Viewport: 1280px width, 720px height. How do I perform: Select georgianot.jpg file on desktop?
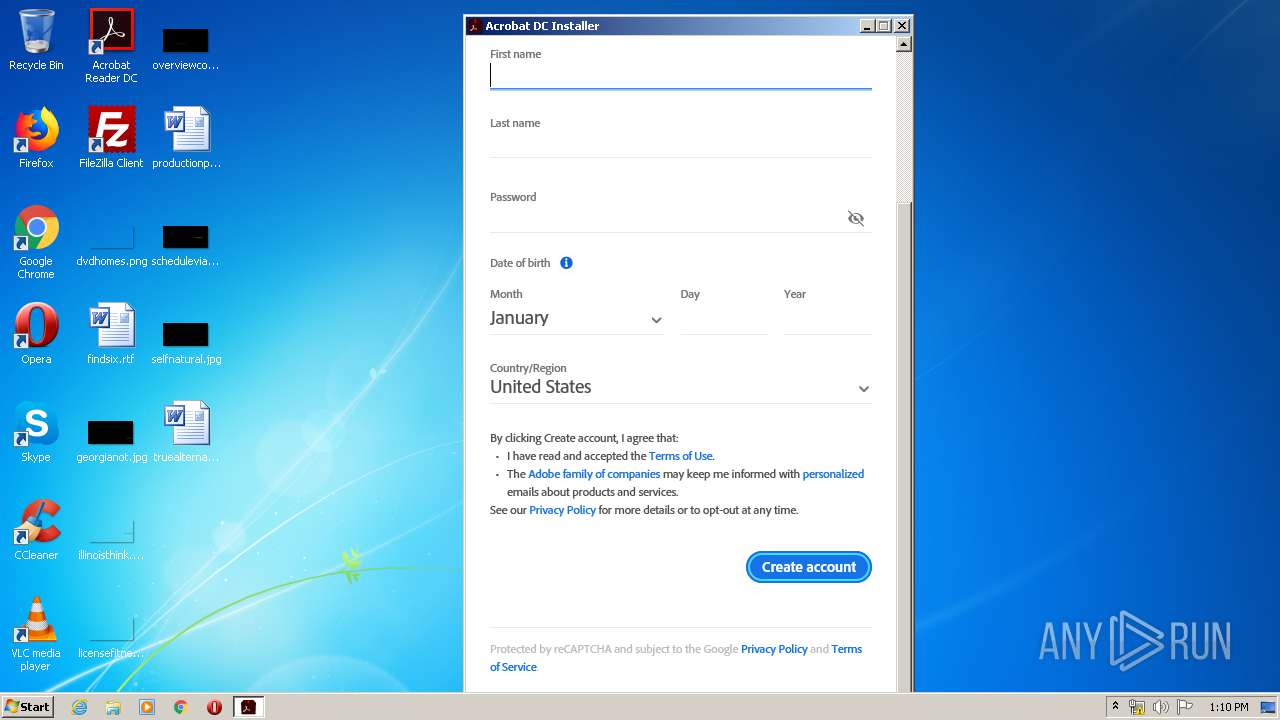point(111,438)
